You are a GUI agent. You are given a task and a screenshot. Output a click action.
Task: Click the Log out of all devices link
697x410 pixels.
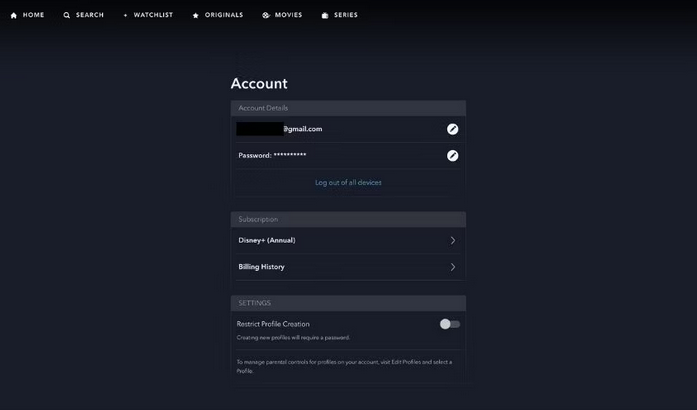pos(348,183)
